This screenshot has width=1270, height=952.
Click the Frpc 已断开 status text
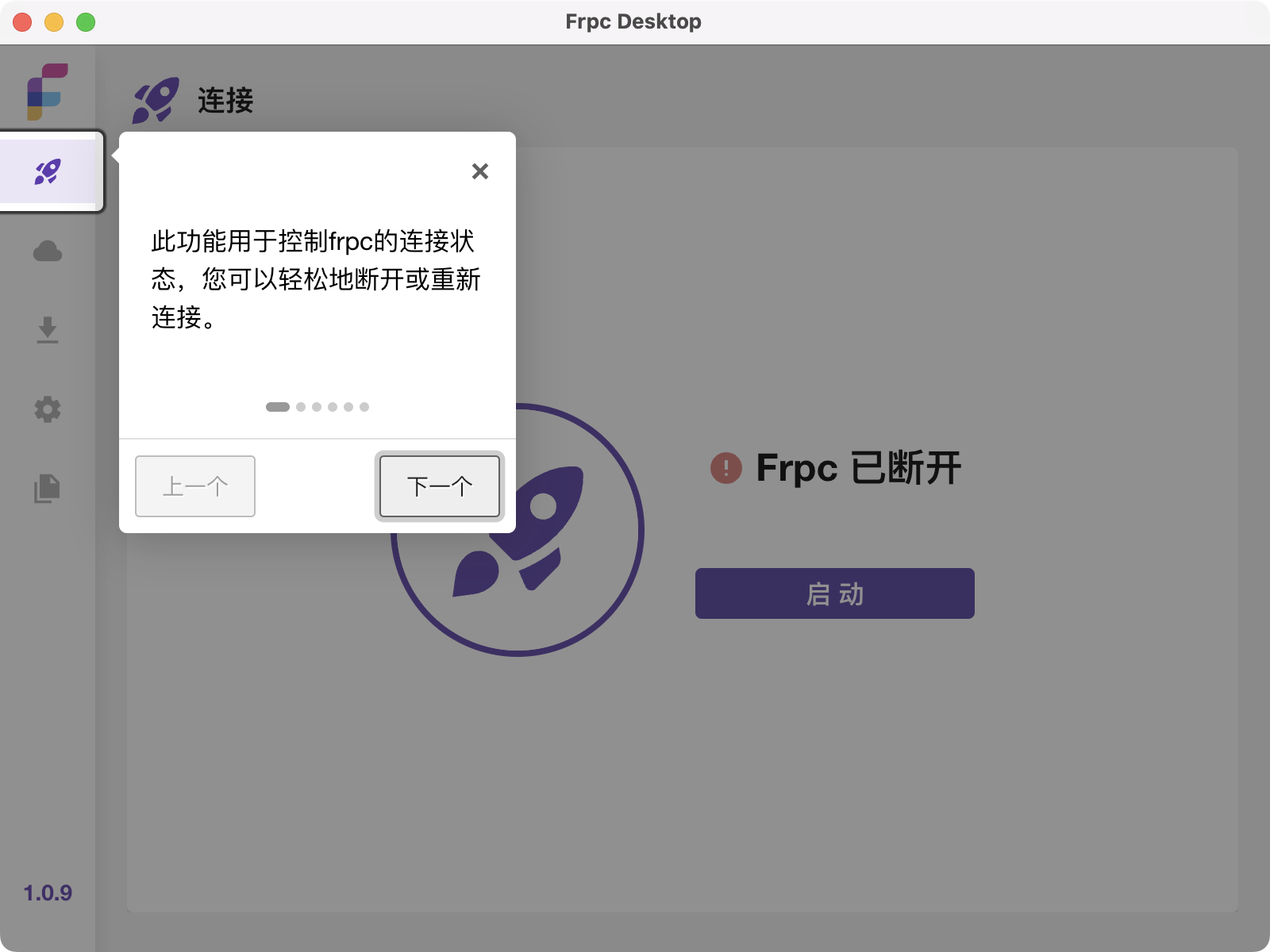point(859,468)
